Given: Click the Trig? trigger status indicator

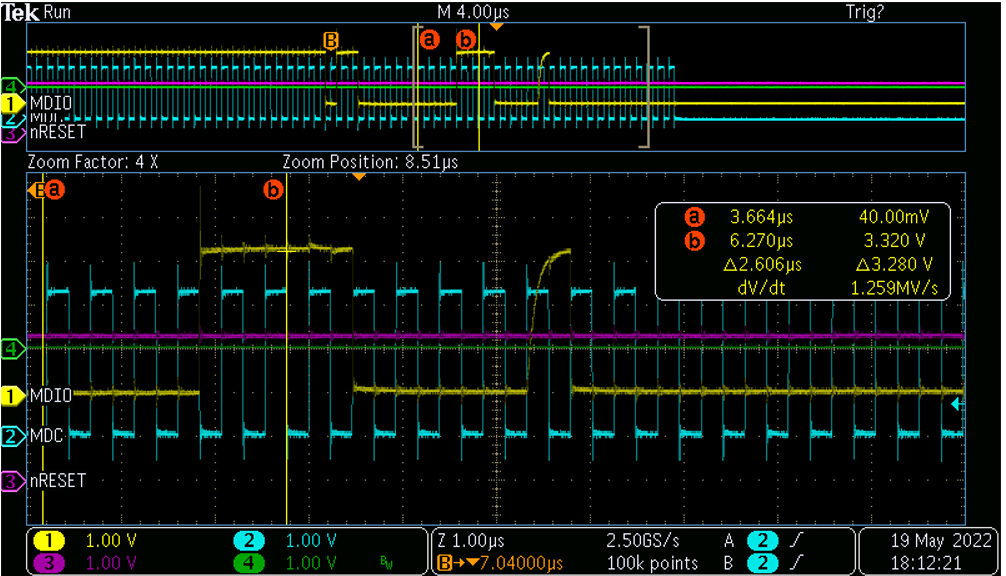Looking at the screenshot, I should pos(865,12).
